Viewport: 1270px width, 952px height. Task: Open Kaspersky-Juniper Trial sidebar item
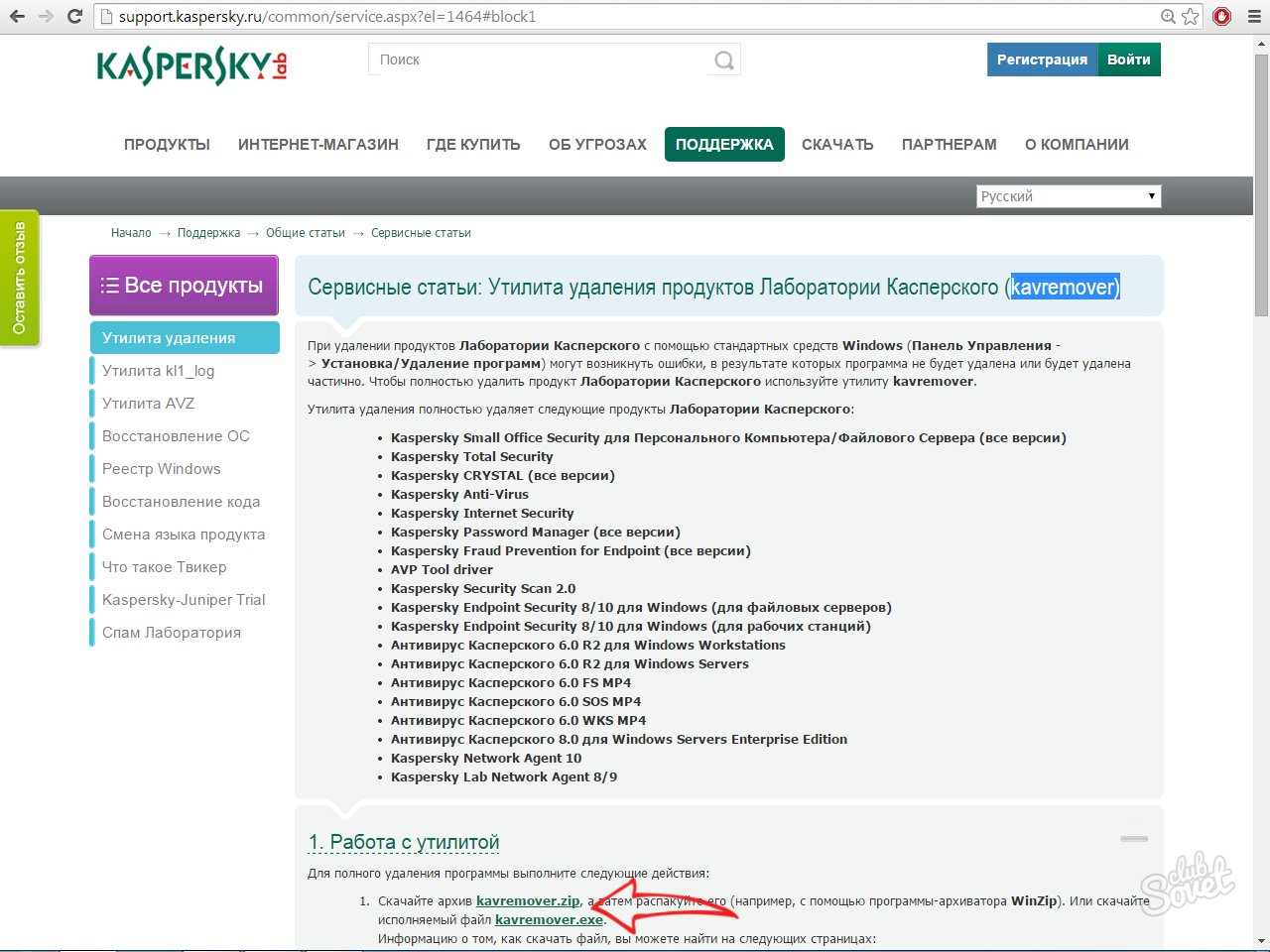tap(184, 600)
